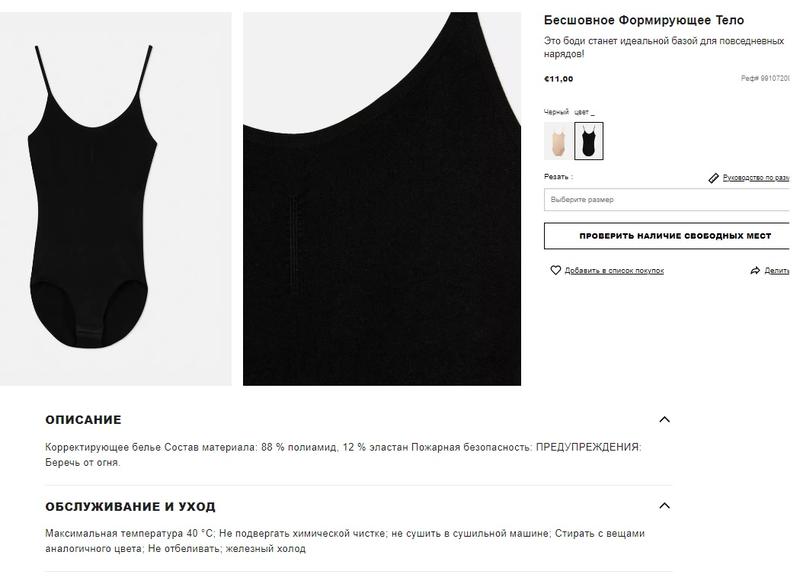
Task: Open the close-up neckline product image
Action: click(382, 199)
